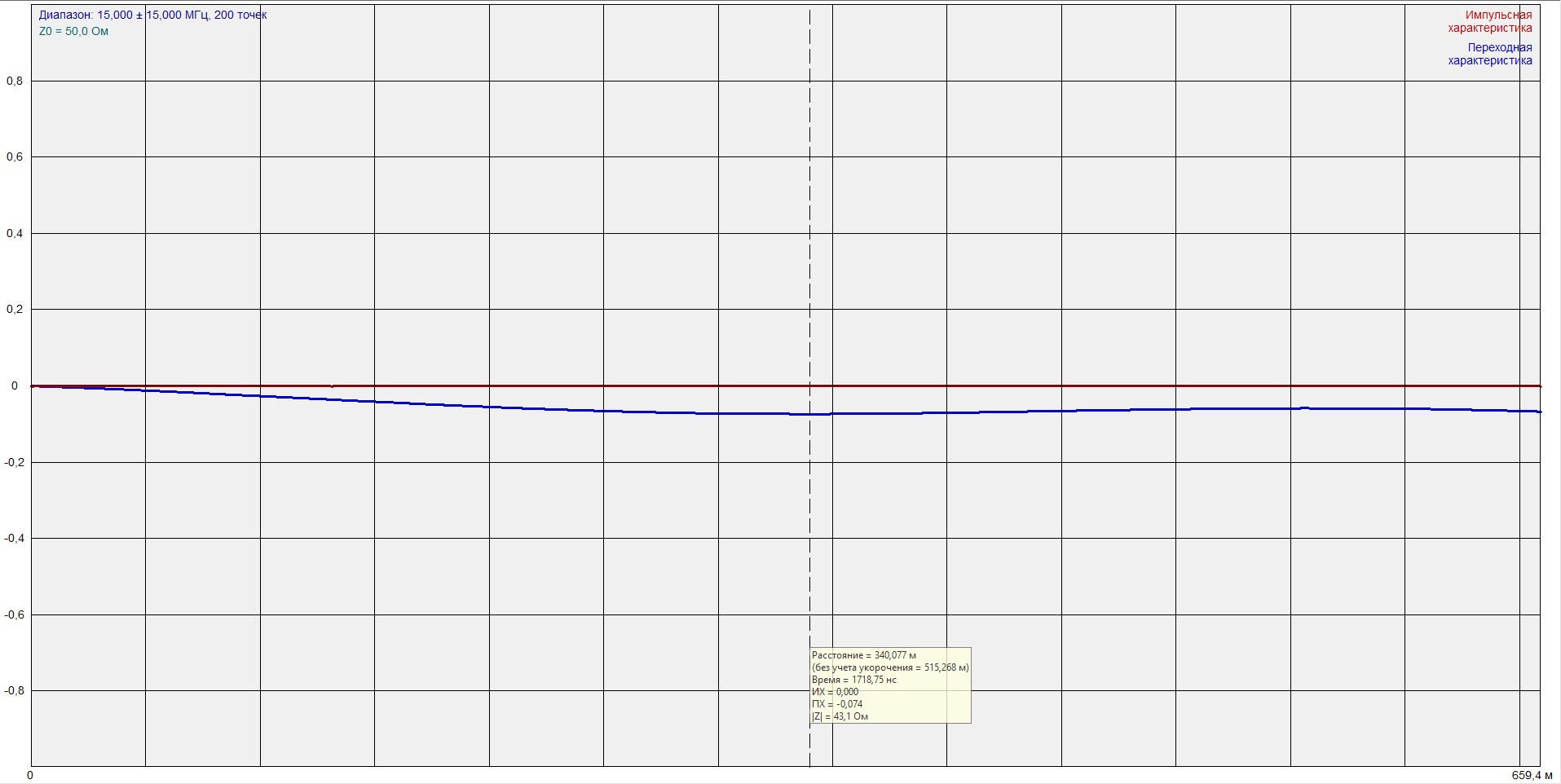Click the ПХ = -0,074 tooltip value

(836, 704)
